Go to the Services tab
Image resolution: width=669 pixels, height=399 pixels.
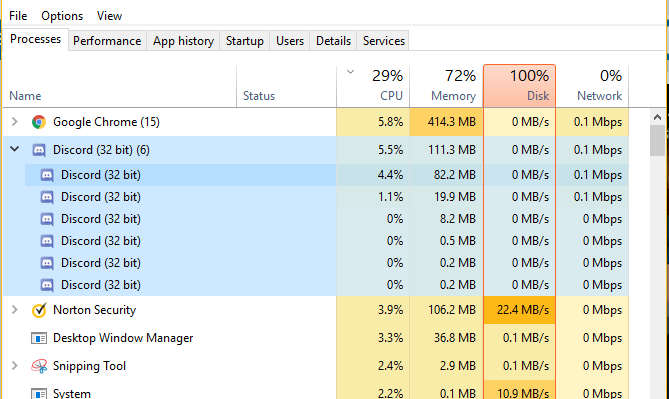coord(384,41)
